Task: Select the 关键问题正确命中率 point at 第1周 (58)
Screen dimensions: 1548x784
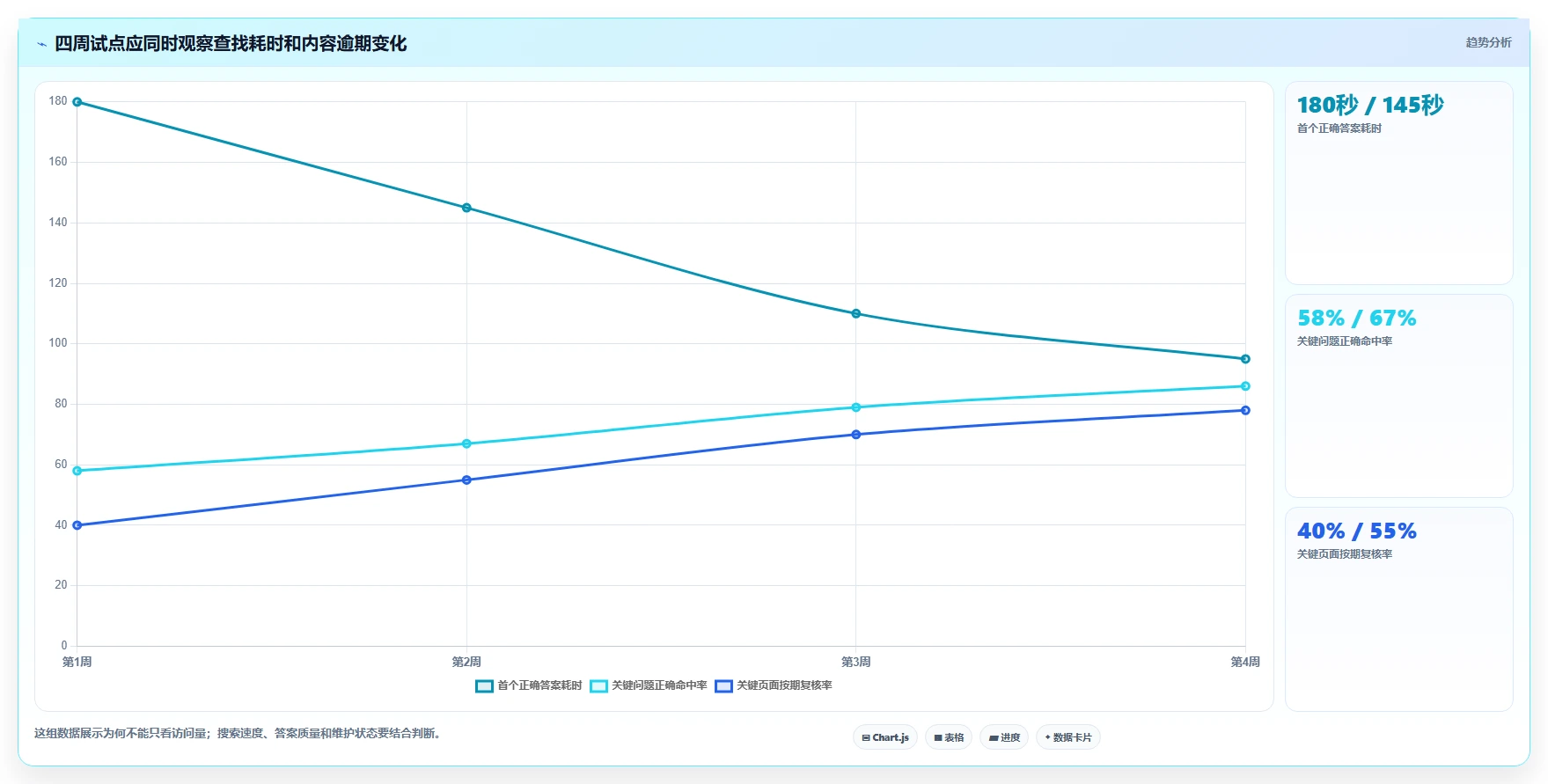Action: point(77,471)
